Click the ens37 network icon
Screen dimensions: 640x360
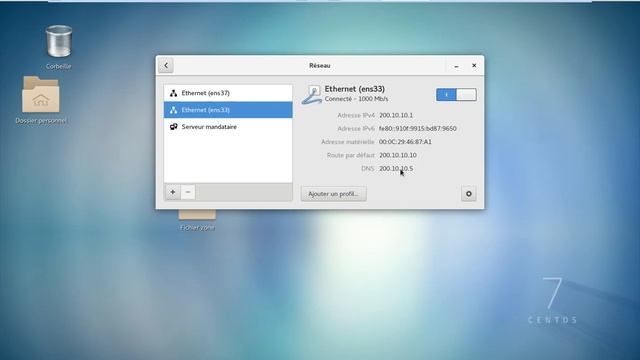173,93
